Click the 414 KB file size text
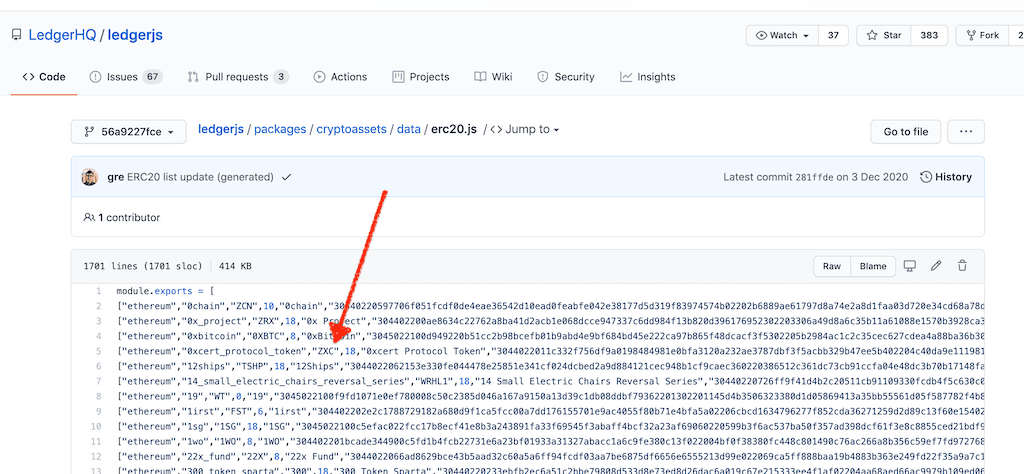 [x=234, y=266]
